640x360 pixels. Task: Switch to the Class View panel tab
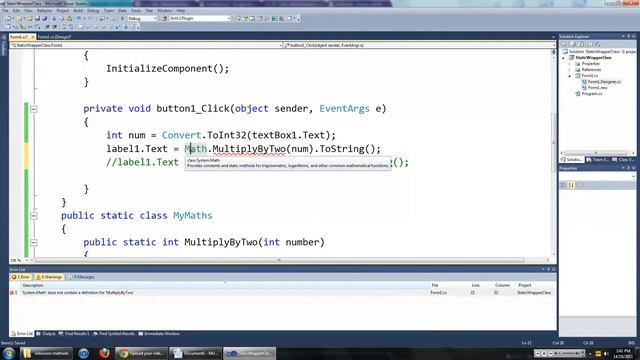[x=623, y=160]
